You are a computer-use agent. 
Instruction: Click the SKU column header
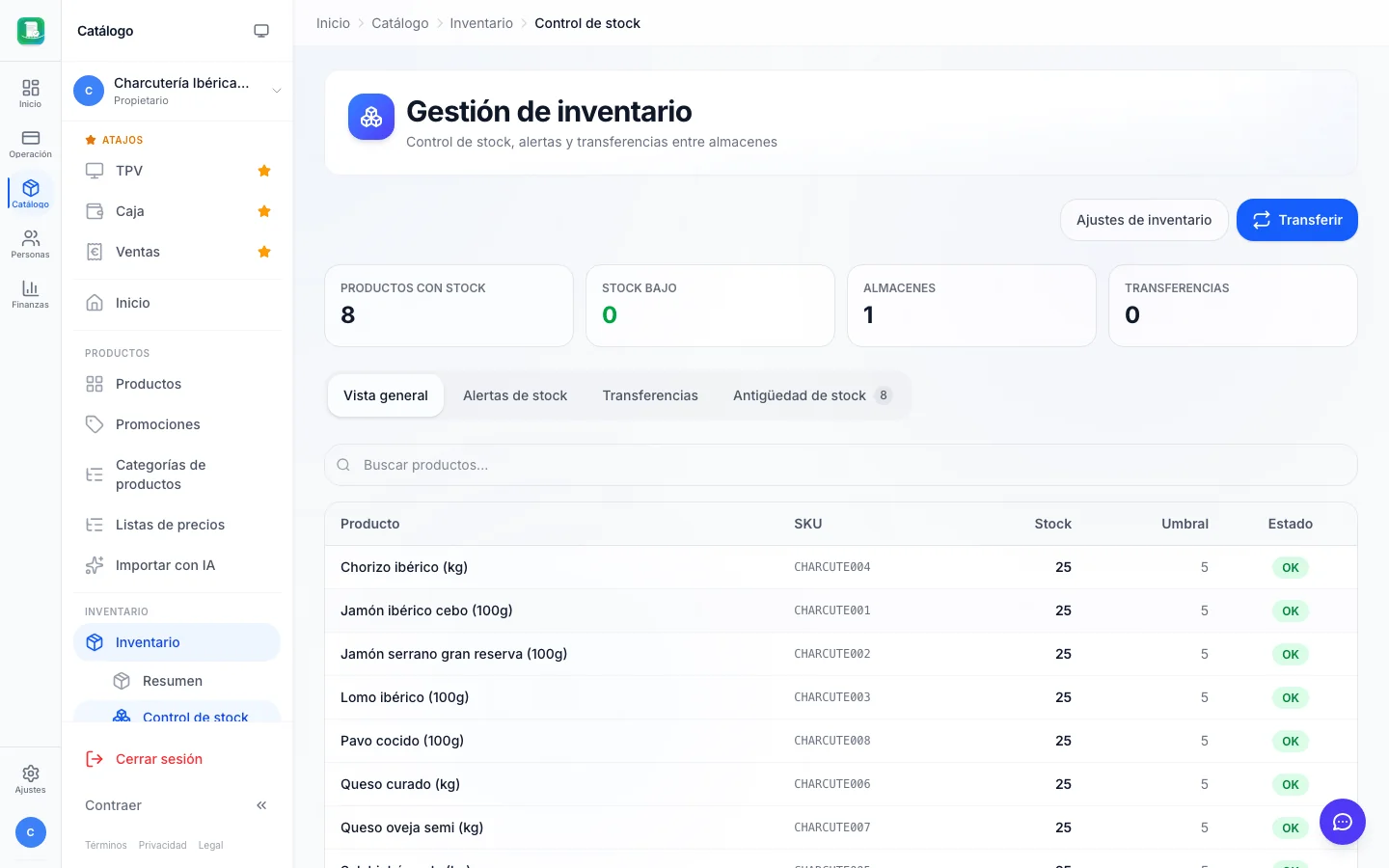pos(808,524)
